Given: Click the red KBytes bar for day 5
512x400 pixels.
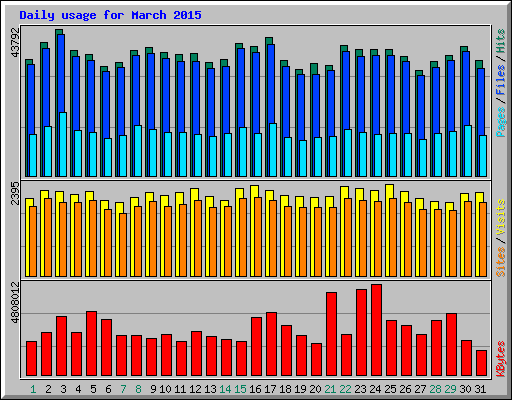Looking at the screenshot, I should coord(91,344).
